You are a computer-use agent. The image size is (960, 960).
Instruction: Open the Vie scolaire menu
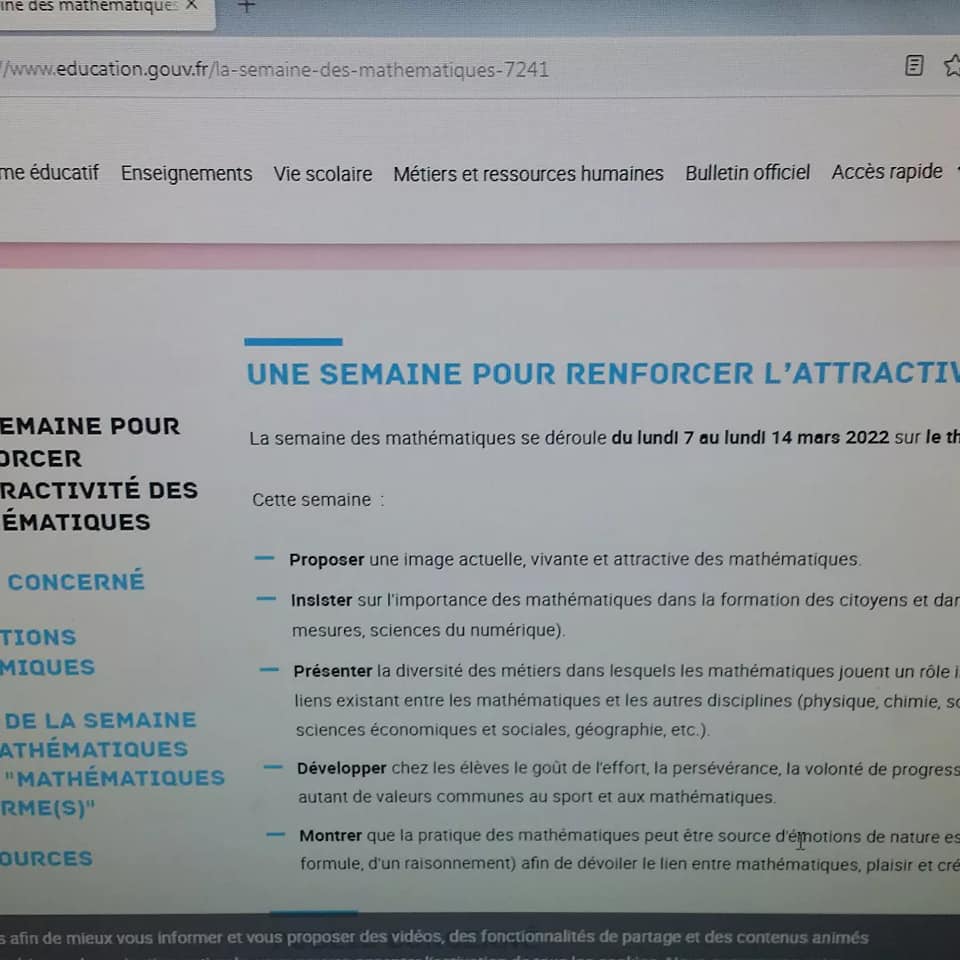click(322, 174)
